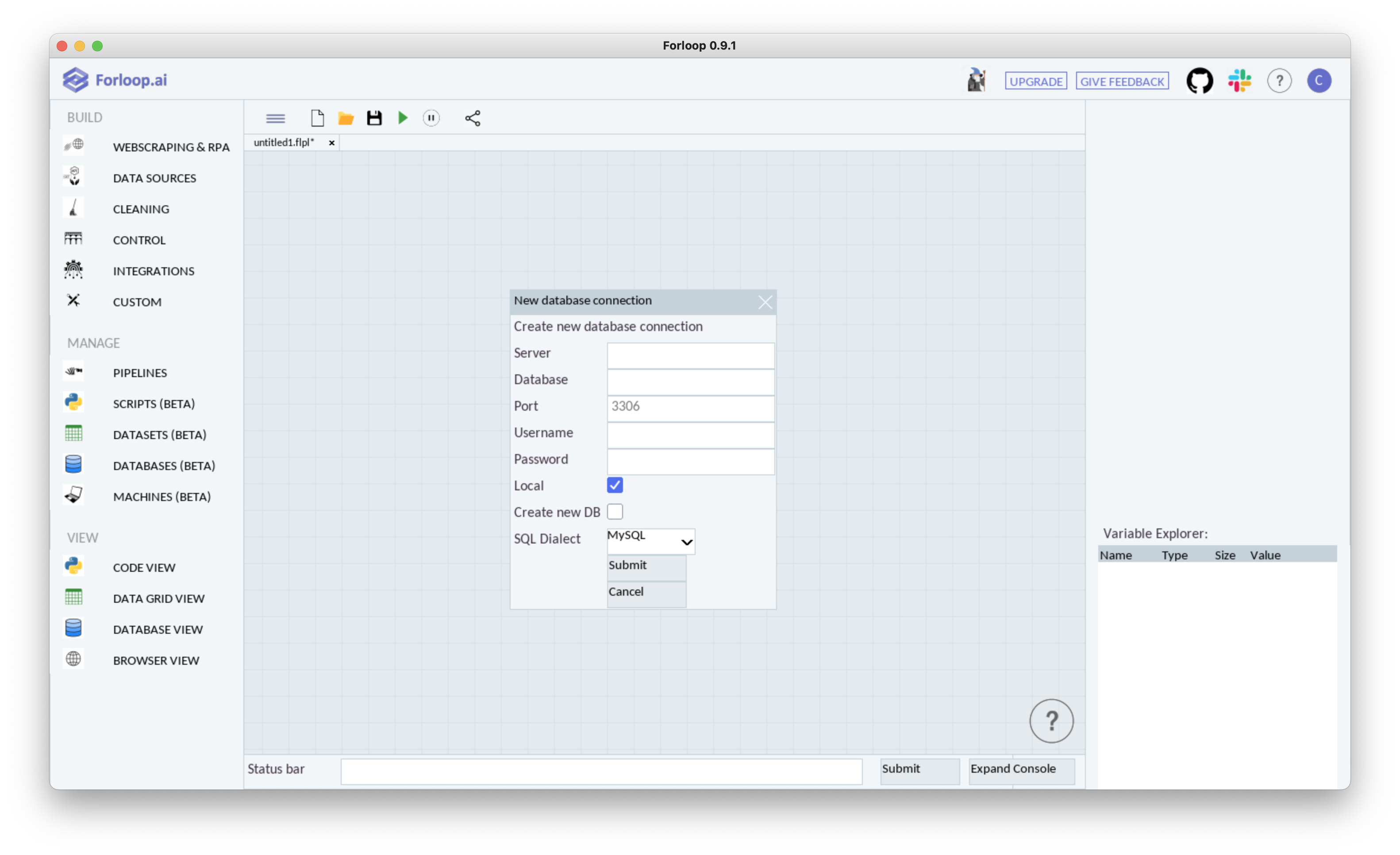Open the Control category icon
Screen dimensions: 1400x855
(73, 239)
